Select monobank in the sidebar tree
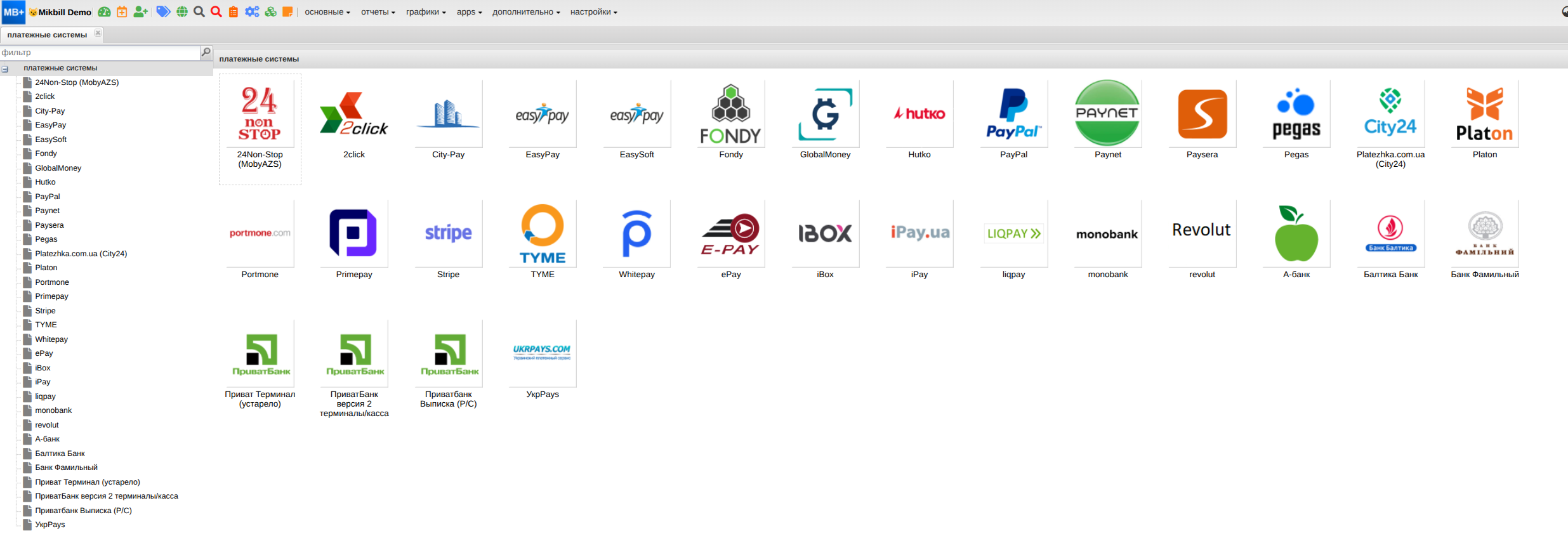 point(53,410)
